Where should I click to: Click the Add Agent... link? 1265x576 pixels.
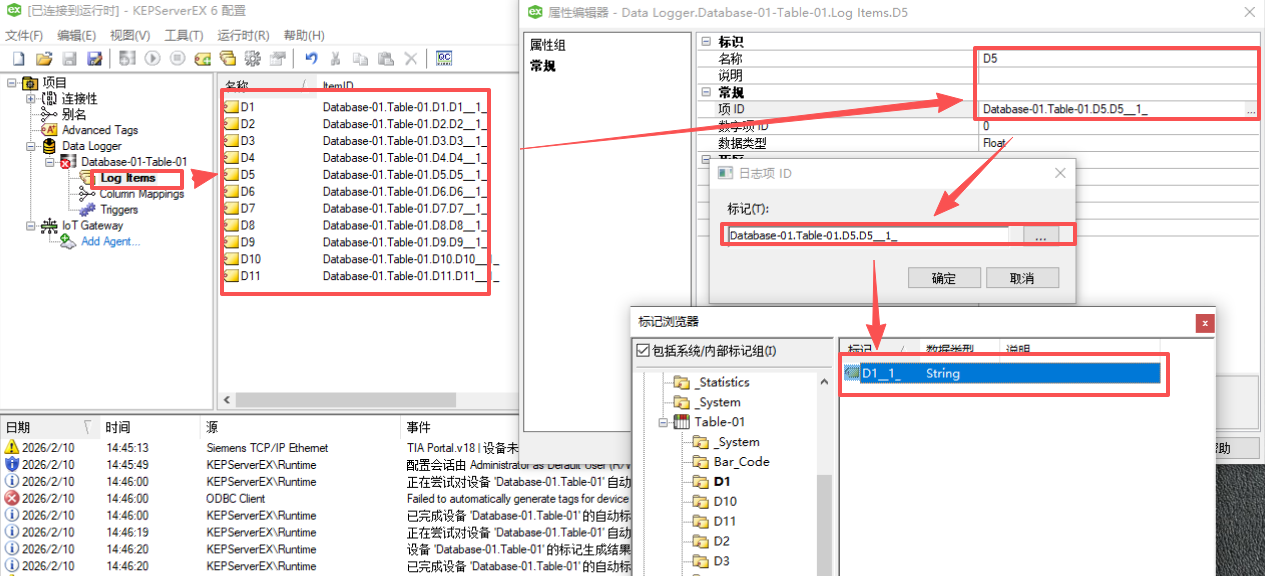[110, 241]
